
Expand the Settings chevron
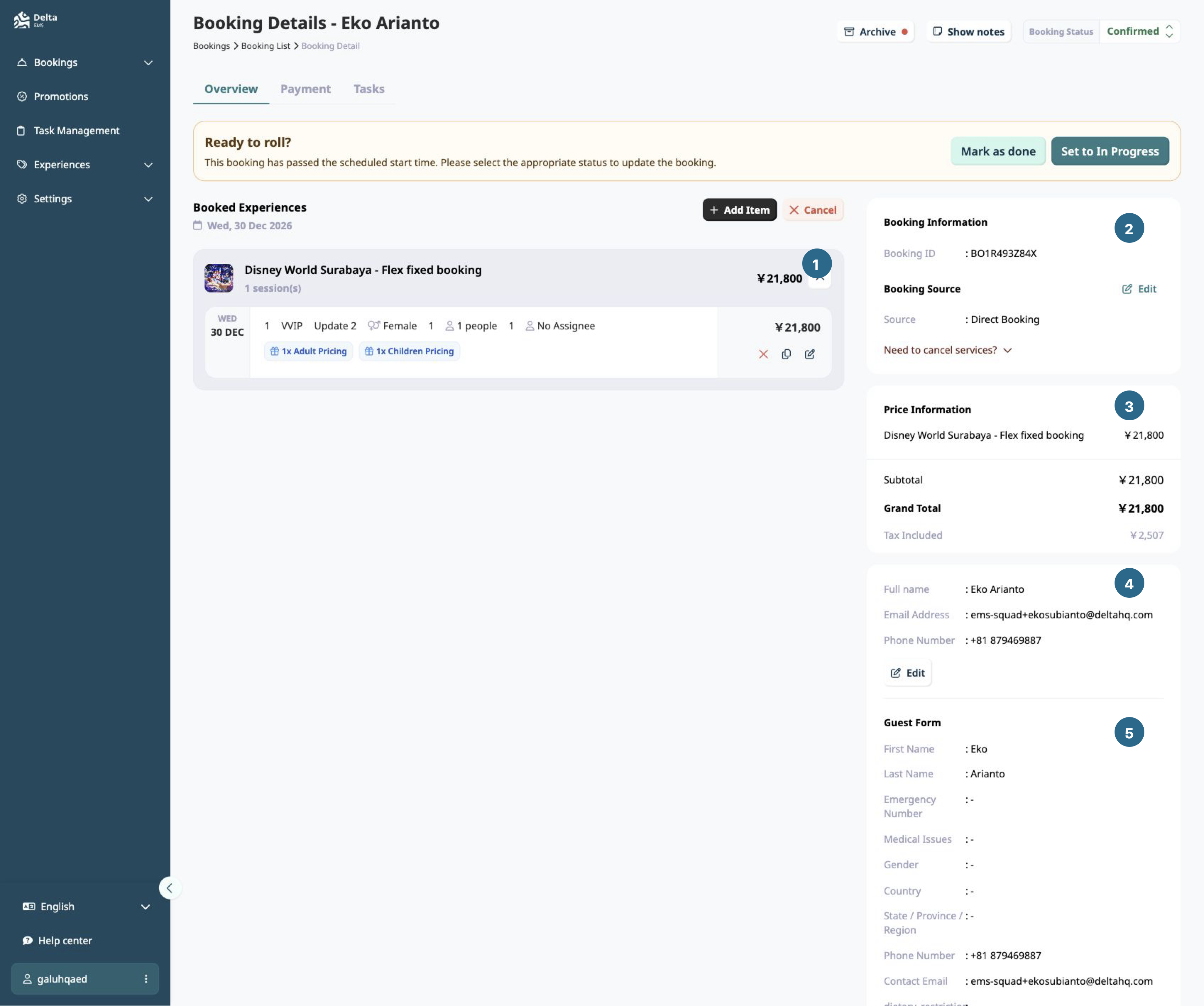(148, 199)
